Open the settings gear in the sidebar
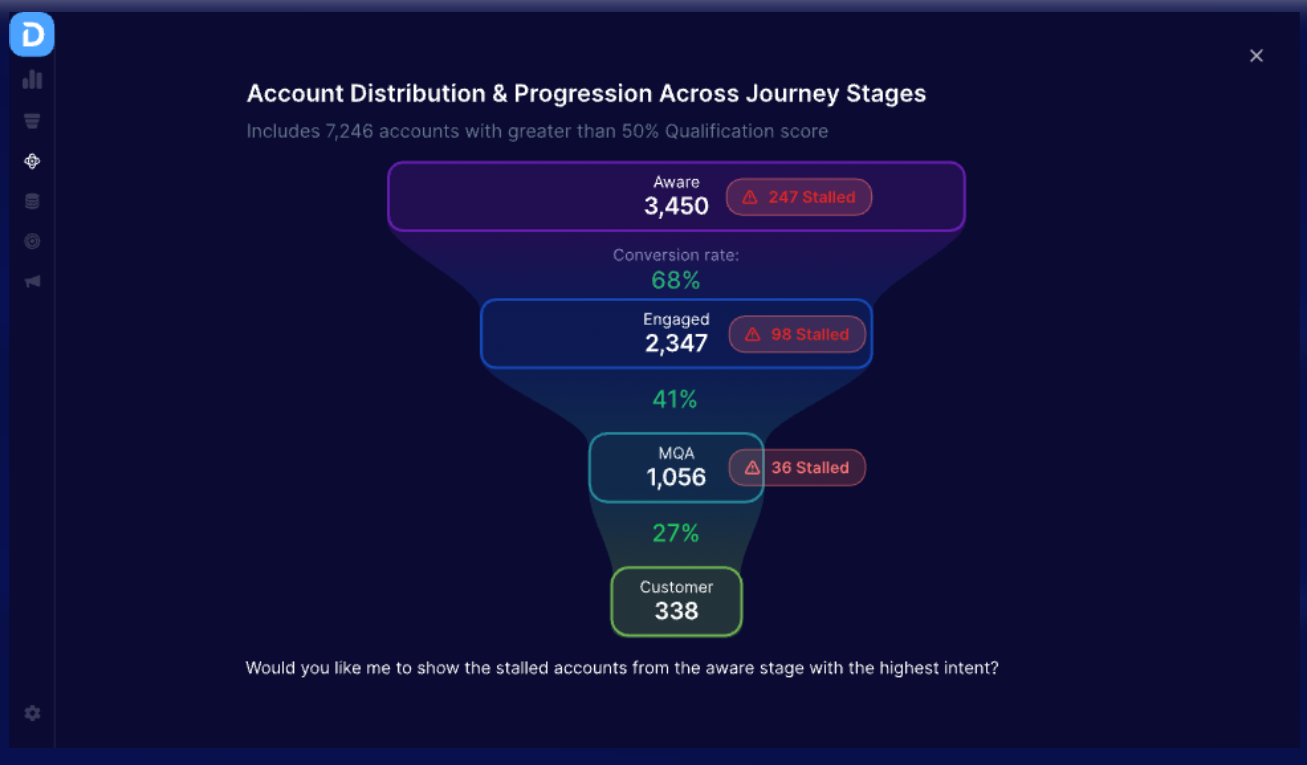Viewport: 1307px width, 765px height. coord(32,713)
